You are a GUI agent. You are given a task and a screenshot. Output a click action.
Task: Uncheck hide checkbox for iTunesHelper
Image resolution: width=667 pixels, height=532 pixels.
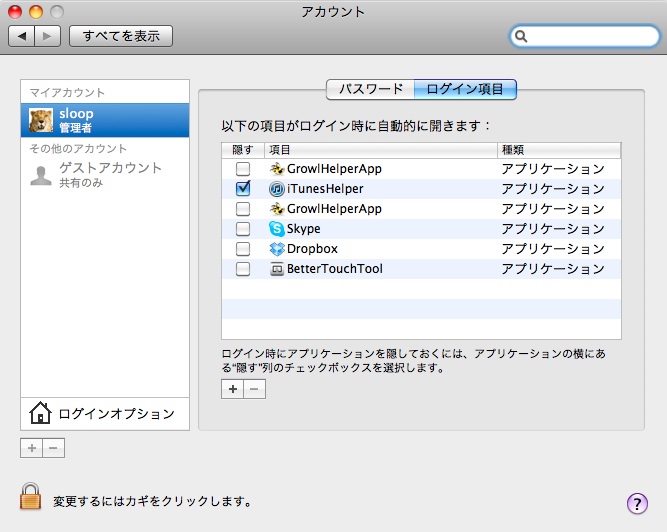[243, 188]
